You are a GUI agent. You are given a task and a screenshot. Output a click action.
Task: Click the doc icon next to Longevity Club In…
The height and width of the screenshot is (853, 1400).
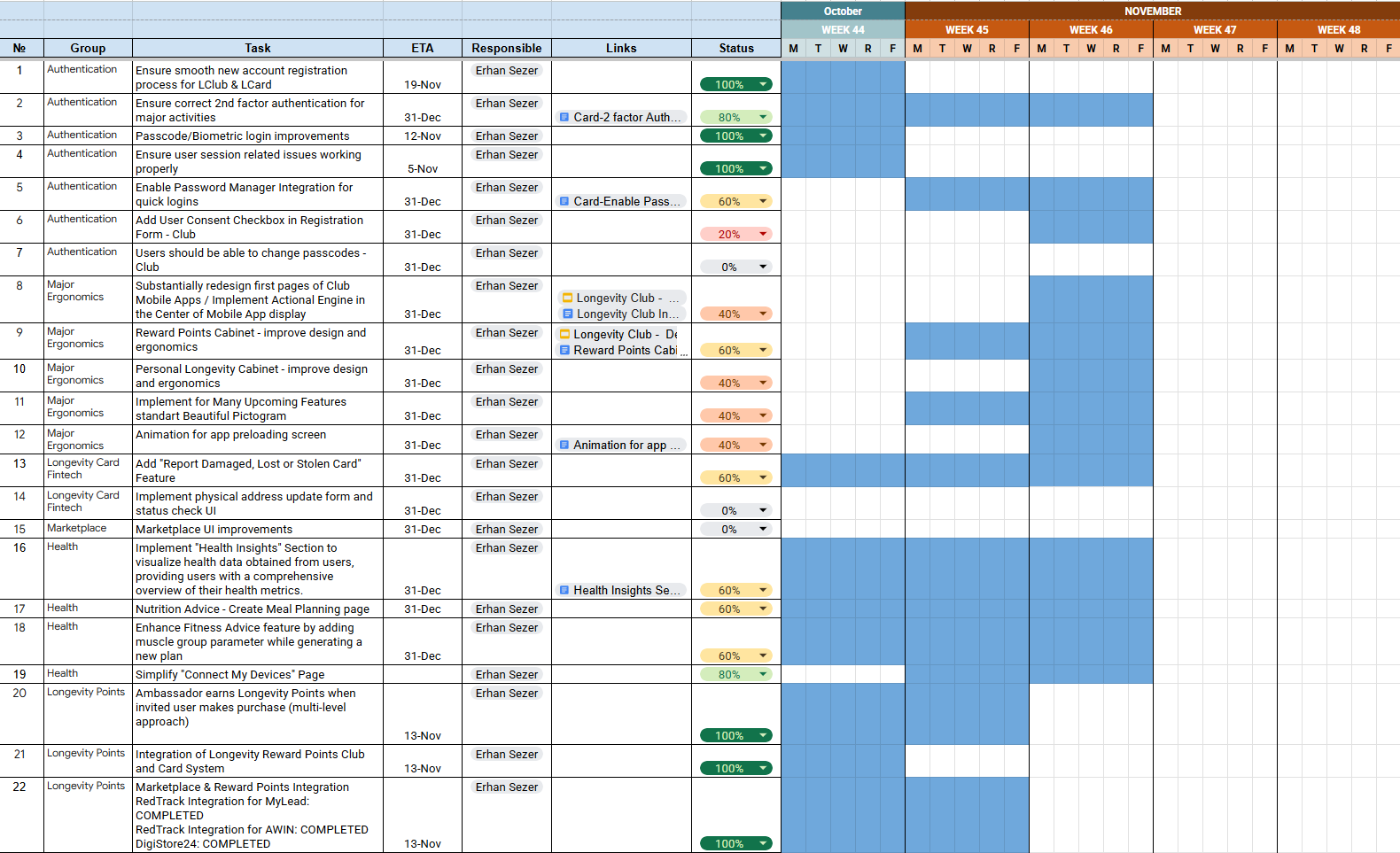[x=568, y=314]
